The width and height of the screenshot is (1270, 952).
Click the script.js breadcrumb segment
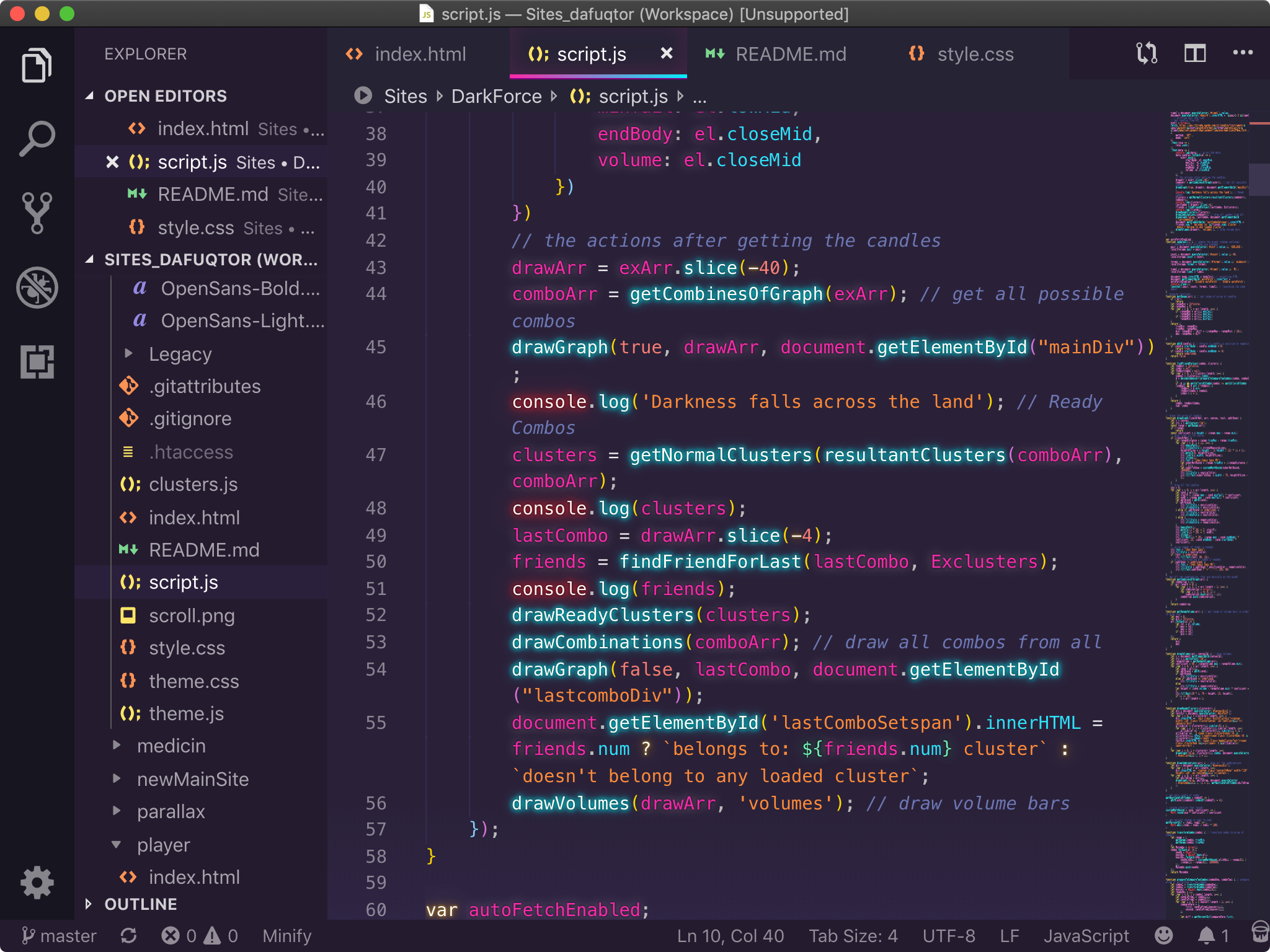click(619, 96)
